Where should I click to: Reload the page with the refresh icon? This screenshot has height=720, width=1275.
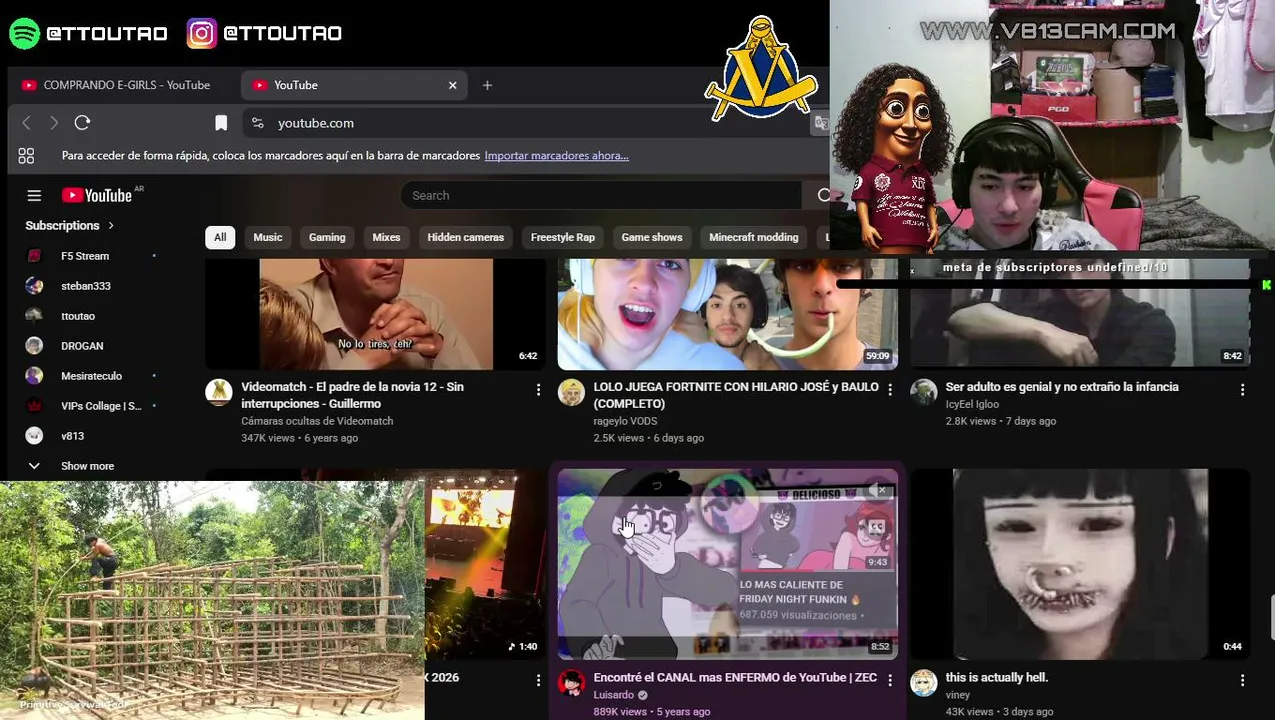click(x=82, y=123)
